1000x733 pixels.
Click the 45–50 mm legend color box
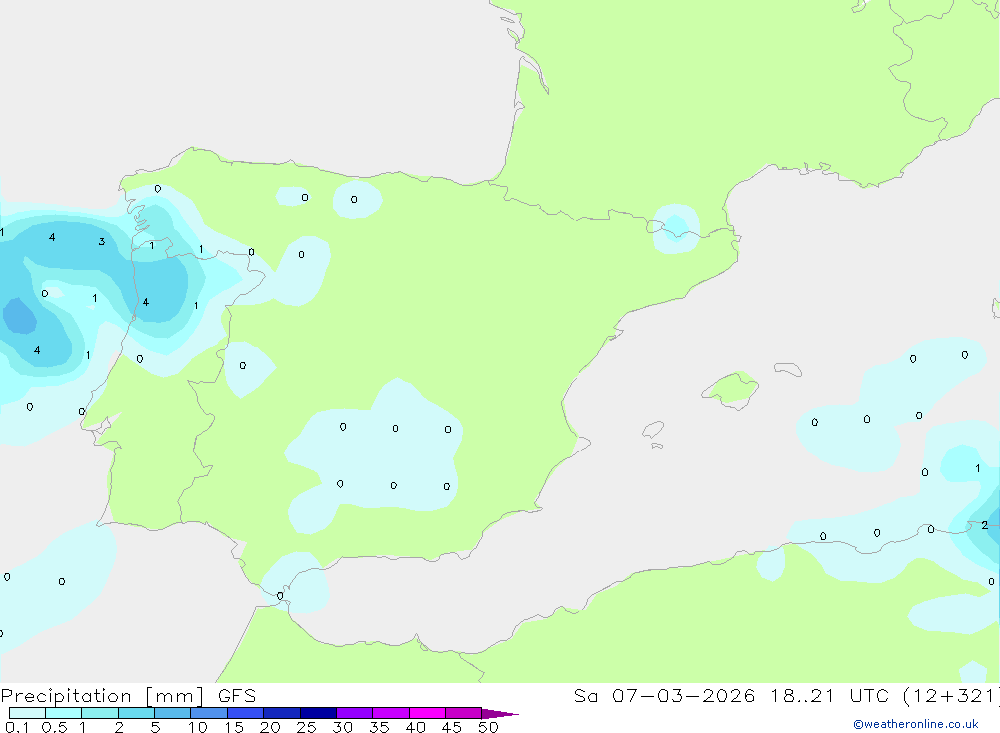463,713
